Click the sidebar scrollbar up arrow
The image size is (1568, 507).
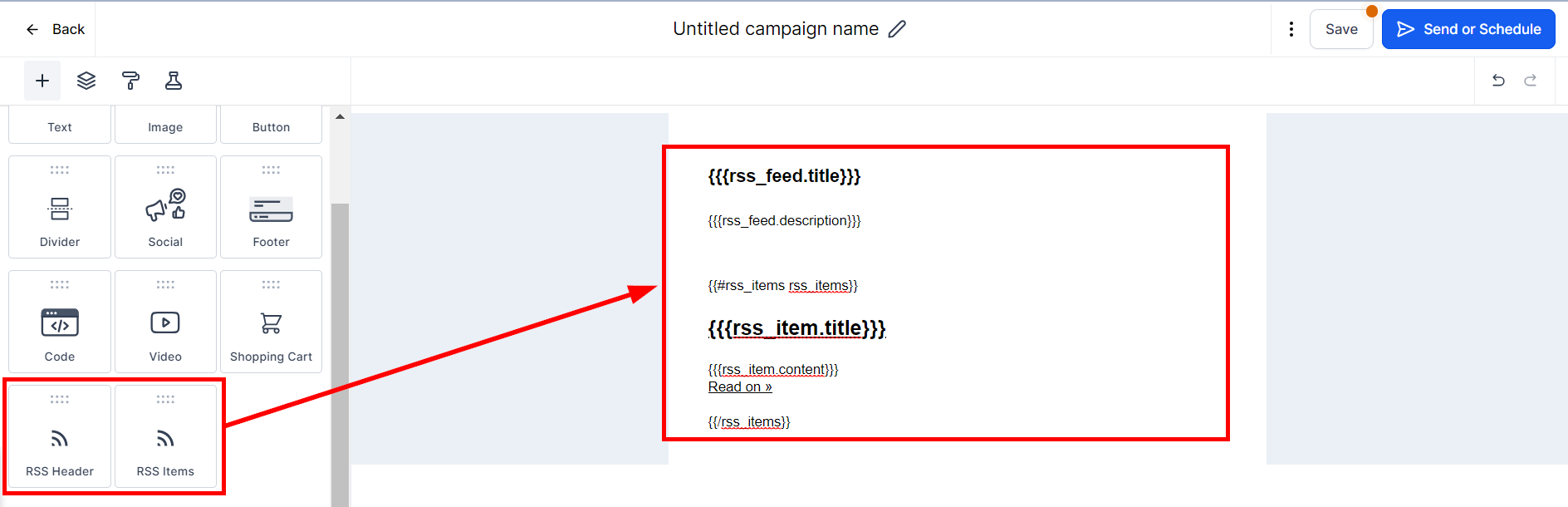(340, 116)
